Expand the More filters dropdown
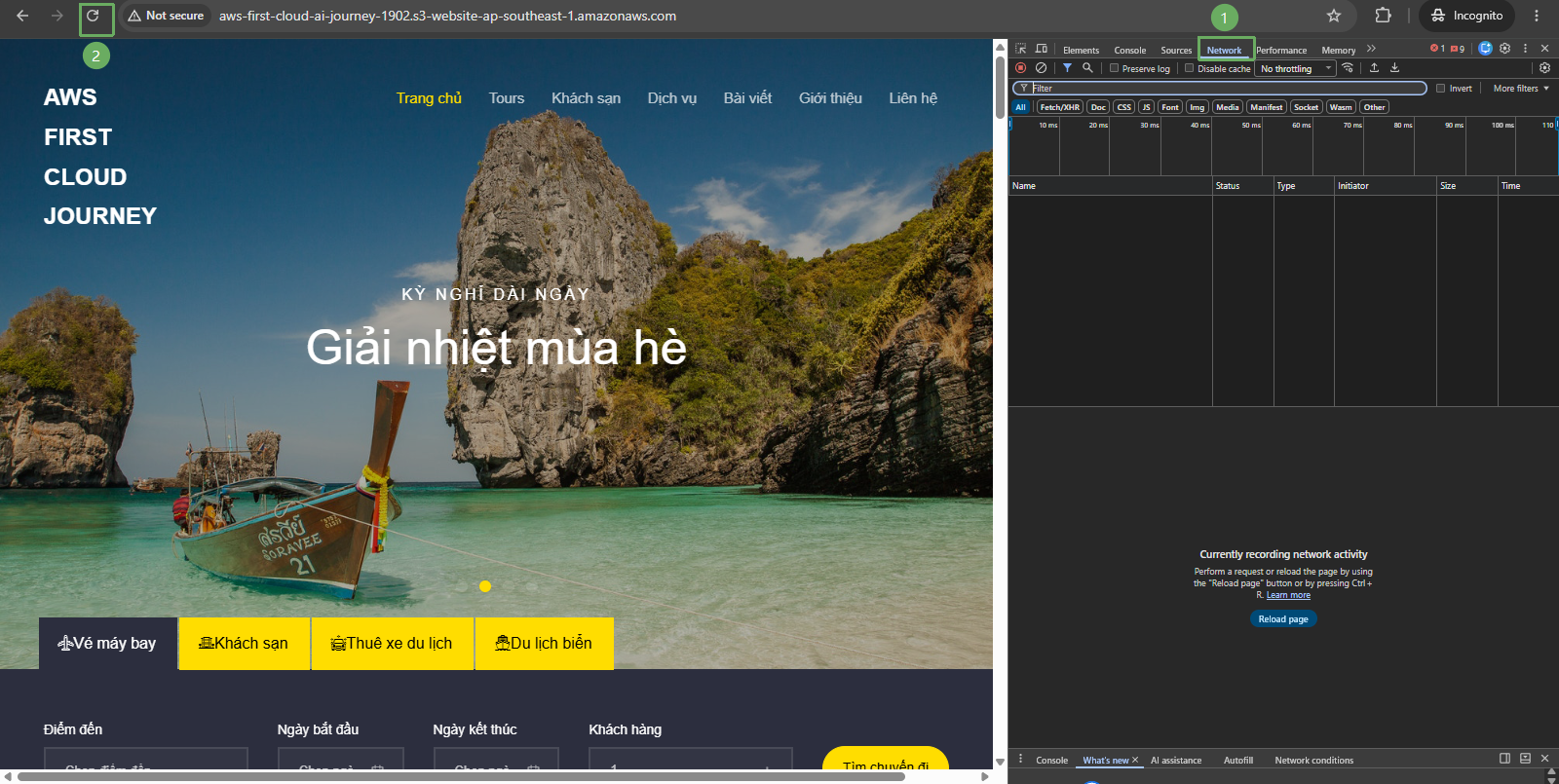The width and height of the screenshot is (1559, 784). (x=1521, y=88)
